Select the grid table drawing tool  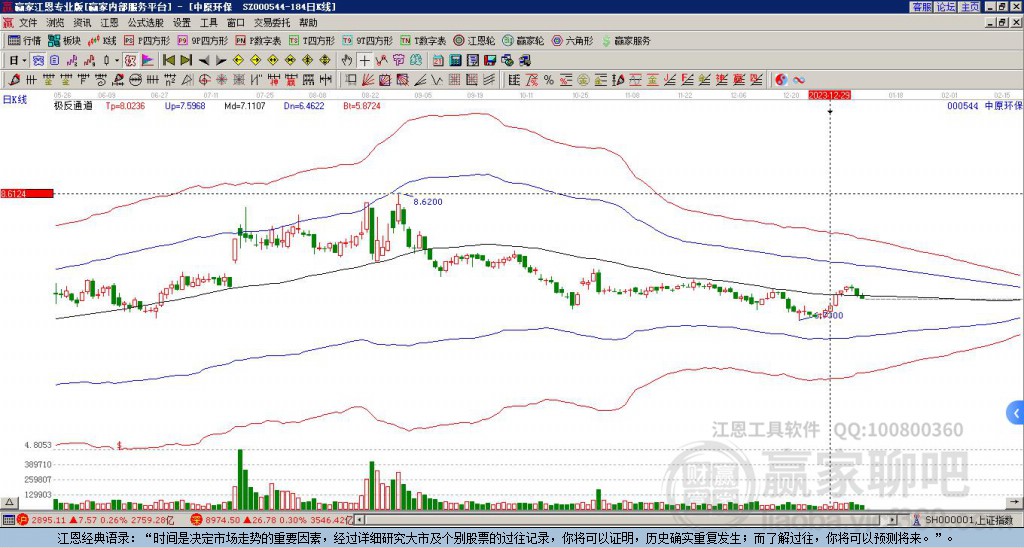pyautogui.click(x=455, y=80)
